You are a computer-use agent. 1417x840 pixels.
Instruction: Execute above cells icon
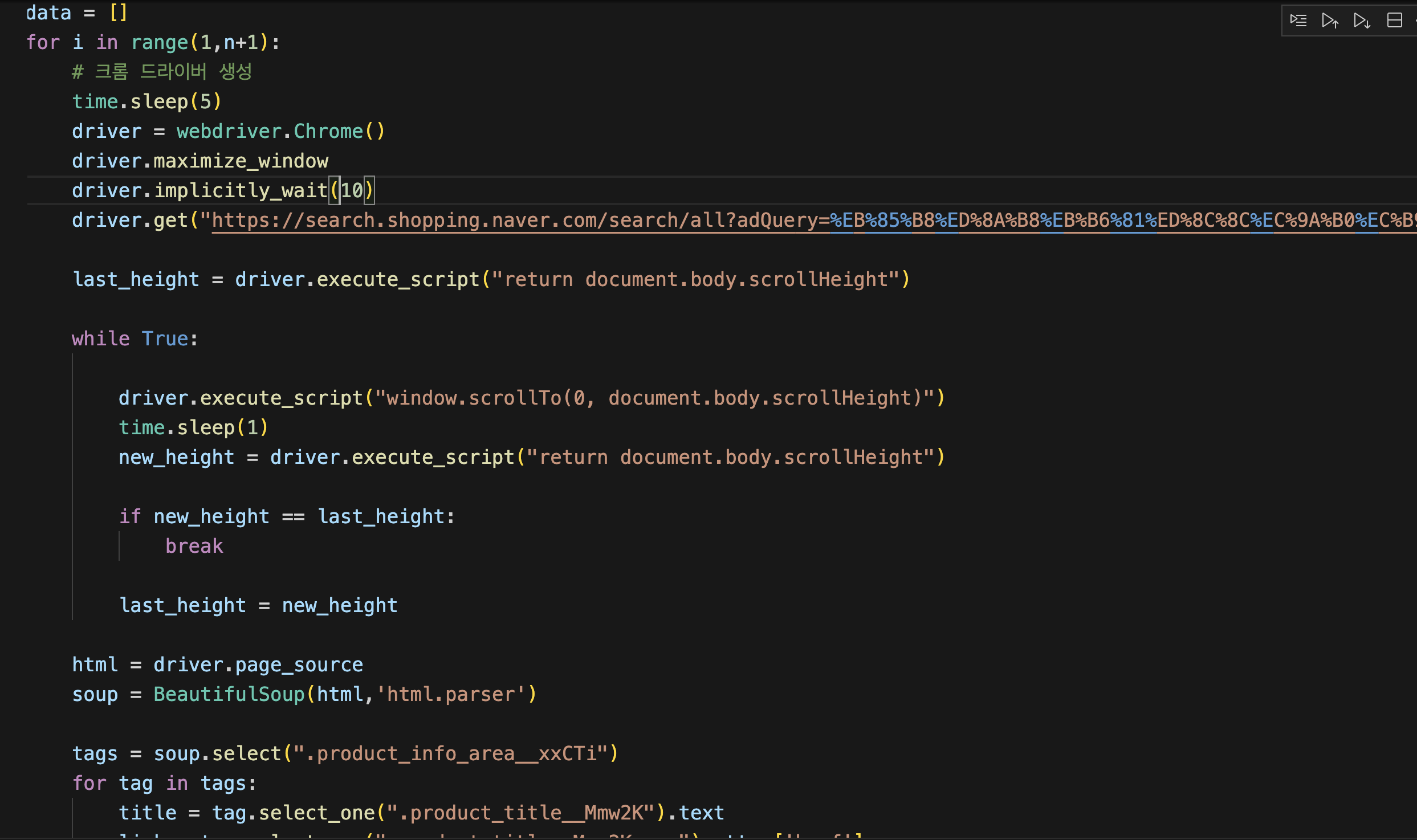[1330, 21]
